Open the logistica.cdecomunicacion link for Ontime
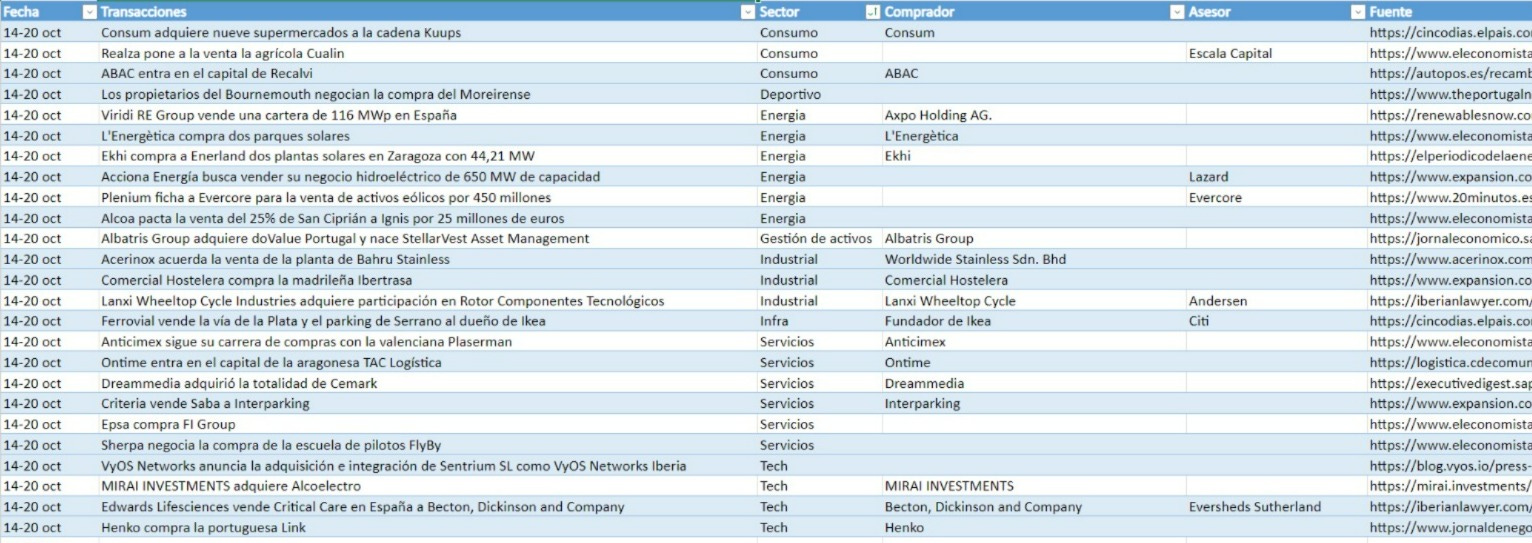 [1450, 362]
